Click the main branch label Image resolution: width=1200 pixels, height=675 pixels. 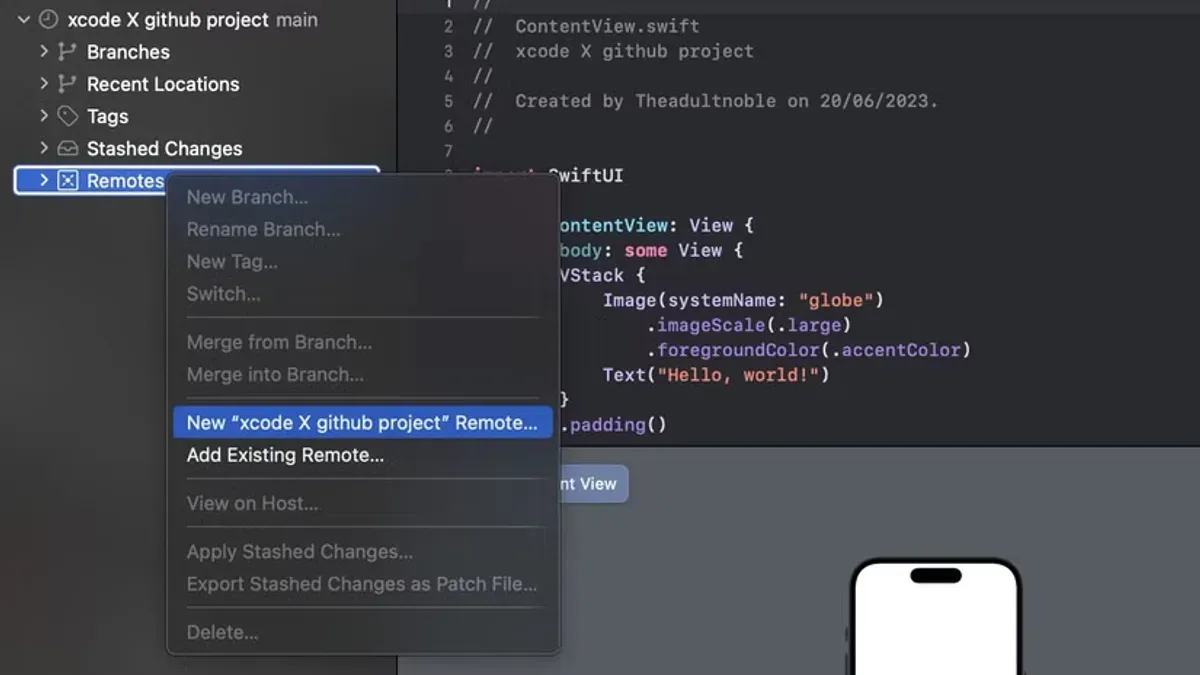pyautogui.click(x=297, y=20)
